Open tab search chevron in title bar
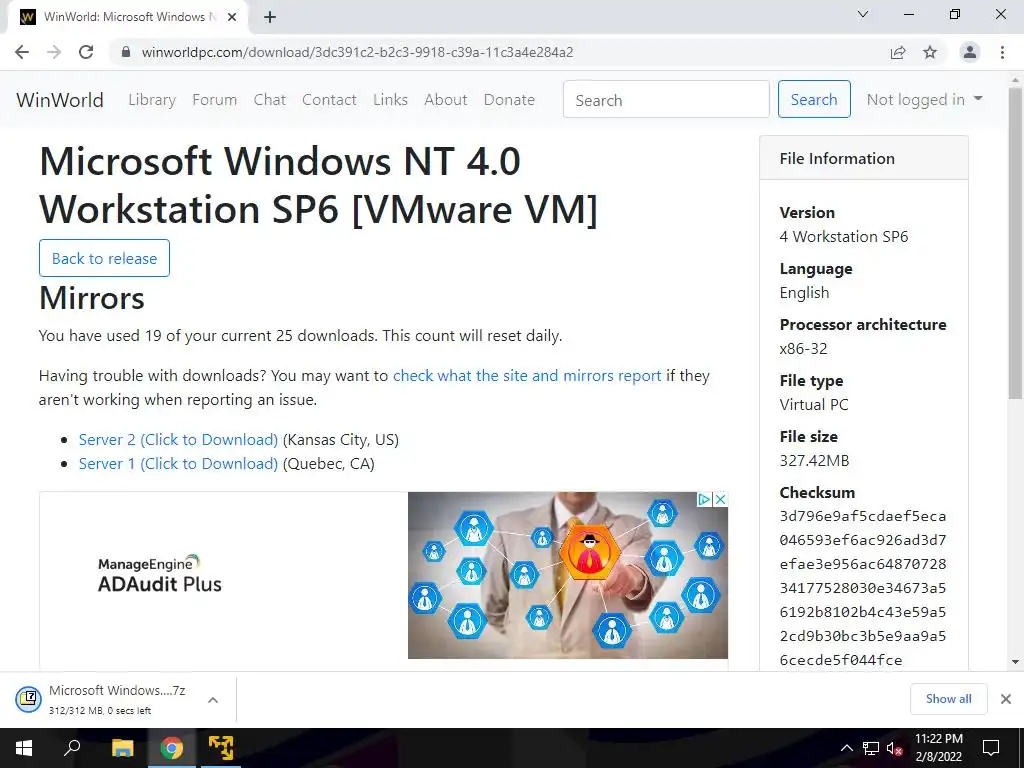 click(x=863, y=14)
